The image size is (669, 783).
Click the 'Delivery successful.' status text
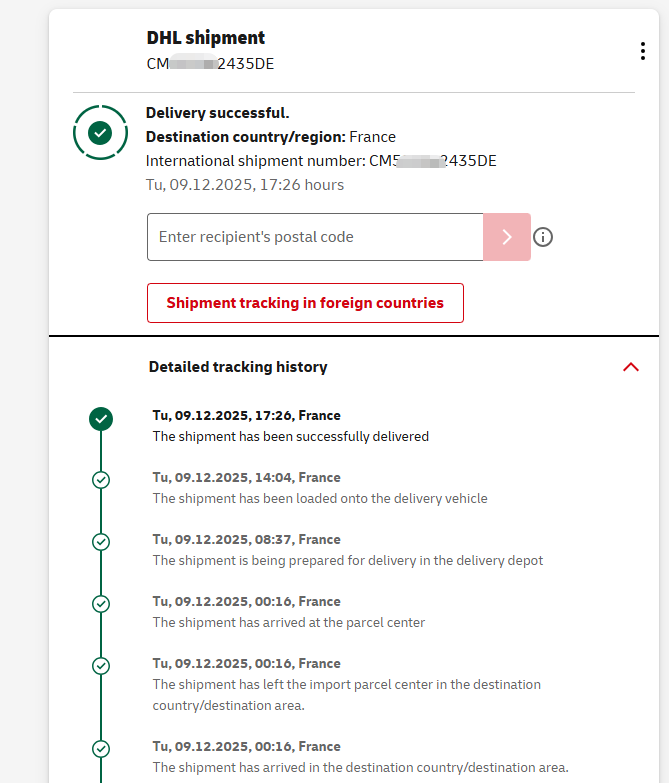pos(218,113)
